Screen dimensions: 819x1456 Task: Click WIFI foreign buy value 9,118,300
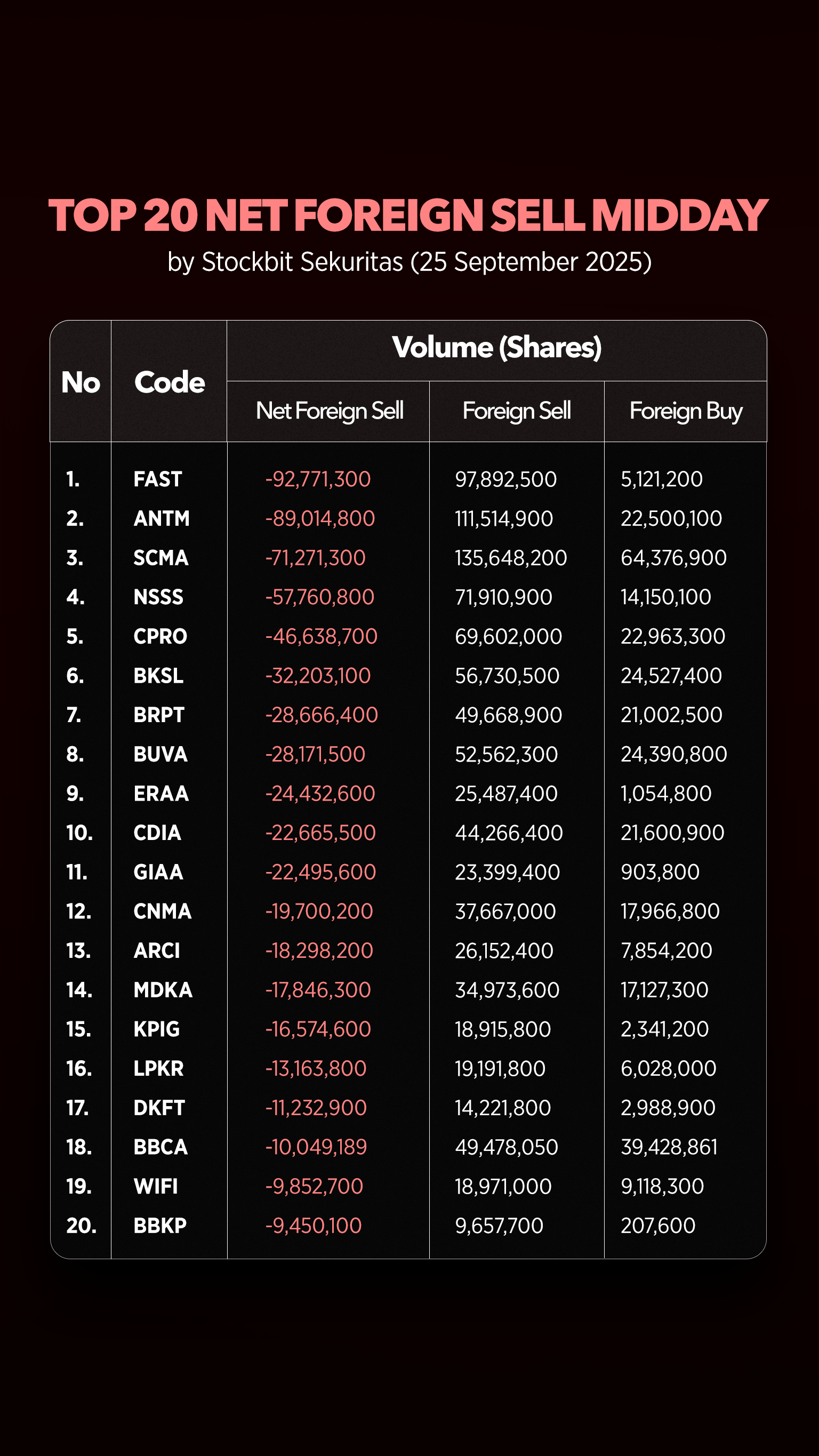click(x=662, y=1186)
